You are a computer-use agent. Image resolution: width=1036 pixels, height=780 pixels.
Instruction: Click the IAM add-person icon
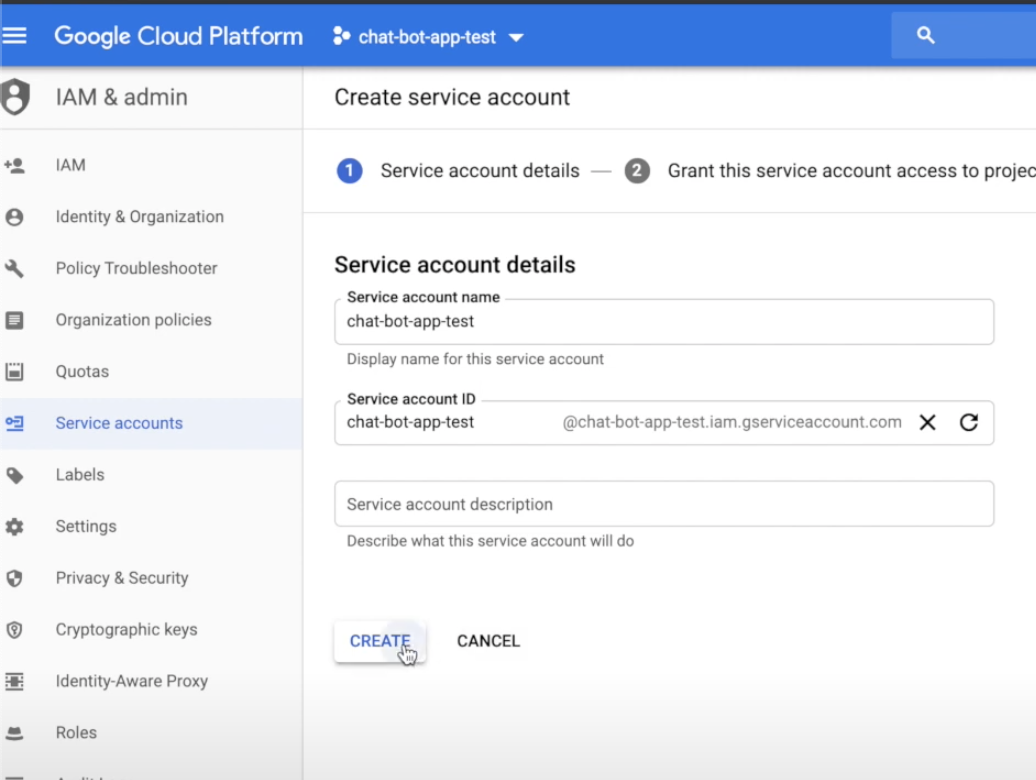coord(15,165)
